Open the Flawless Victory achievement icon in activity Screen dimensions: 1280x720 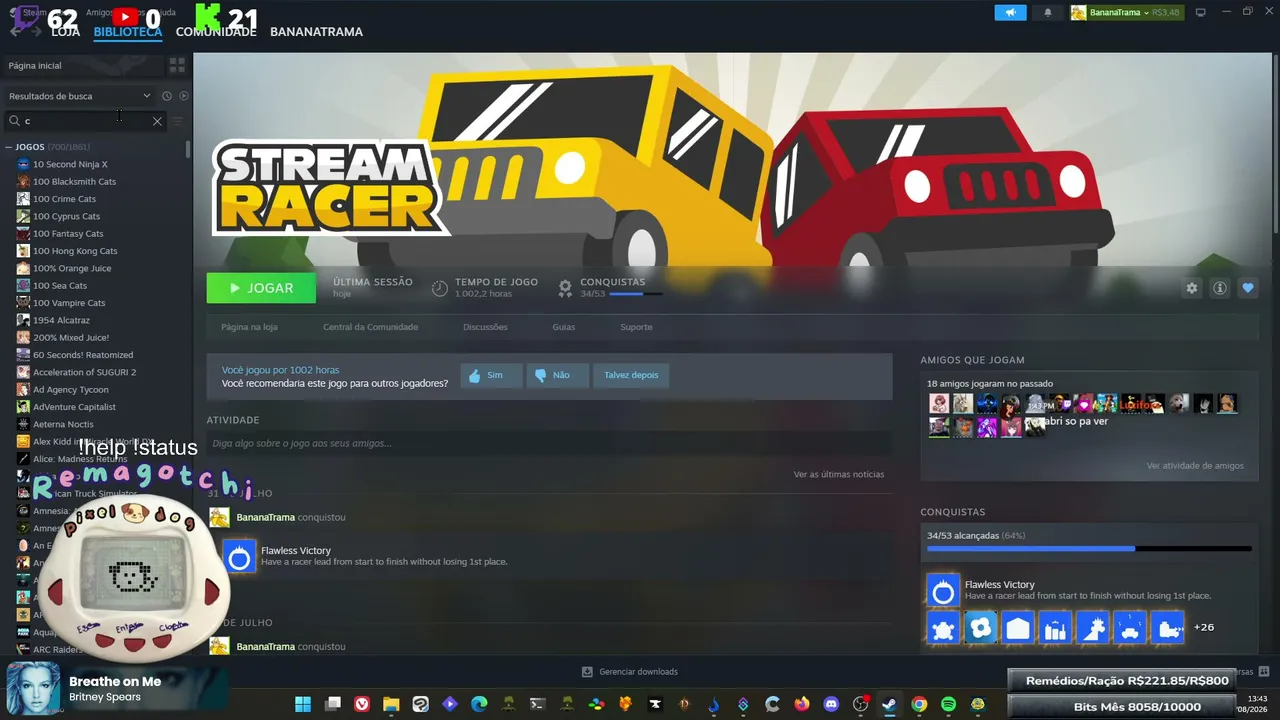(x=239, y=557)
